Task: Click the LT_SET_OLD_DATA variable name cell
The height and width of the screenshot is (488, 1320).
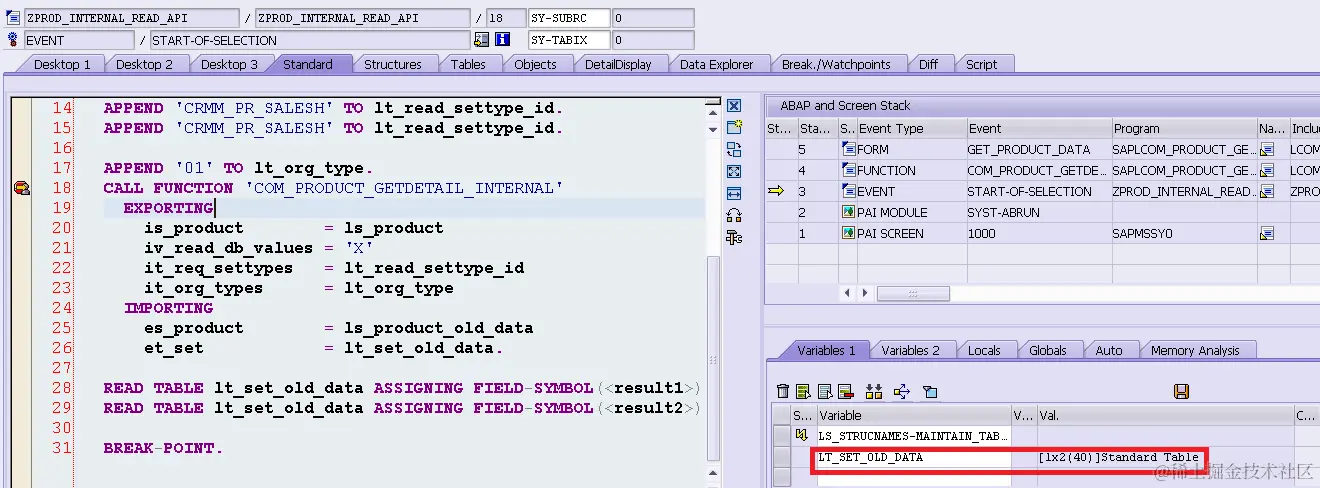Action: coord(914,457)
